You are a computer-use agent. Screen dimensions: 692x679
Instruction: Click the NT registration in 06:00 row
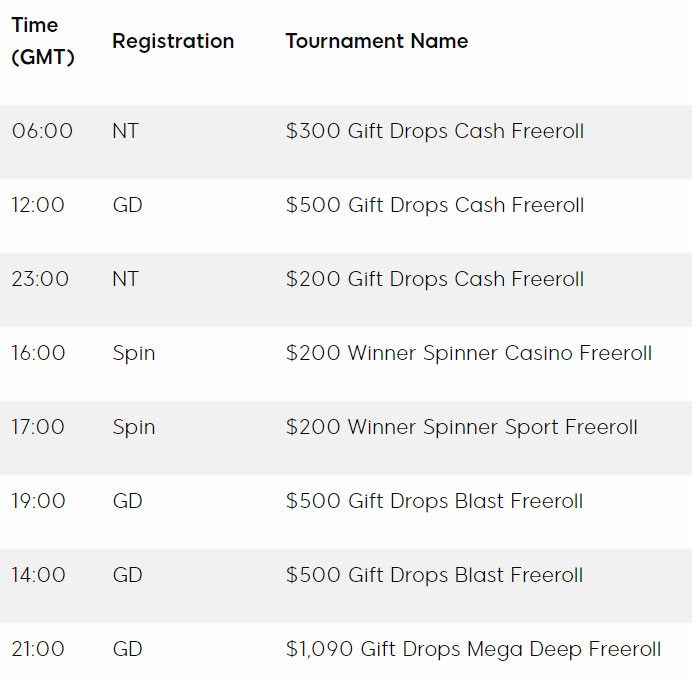pyautogui.click(x=126, y=131)
